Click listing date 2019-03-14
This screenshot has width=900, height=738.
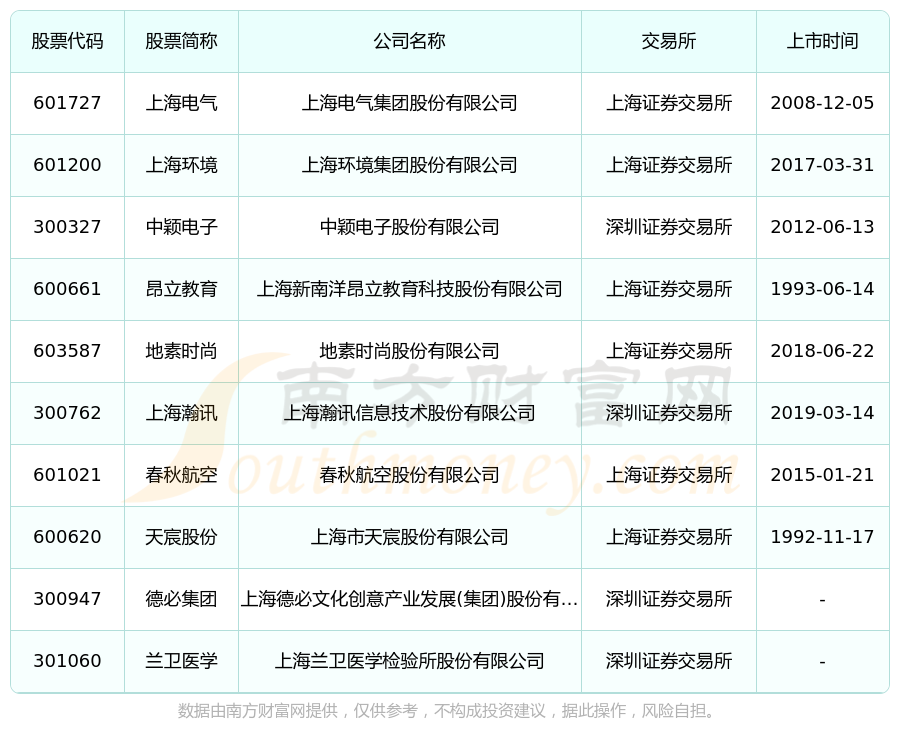pyautogui.click(x=823, y=413)
